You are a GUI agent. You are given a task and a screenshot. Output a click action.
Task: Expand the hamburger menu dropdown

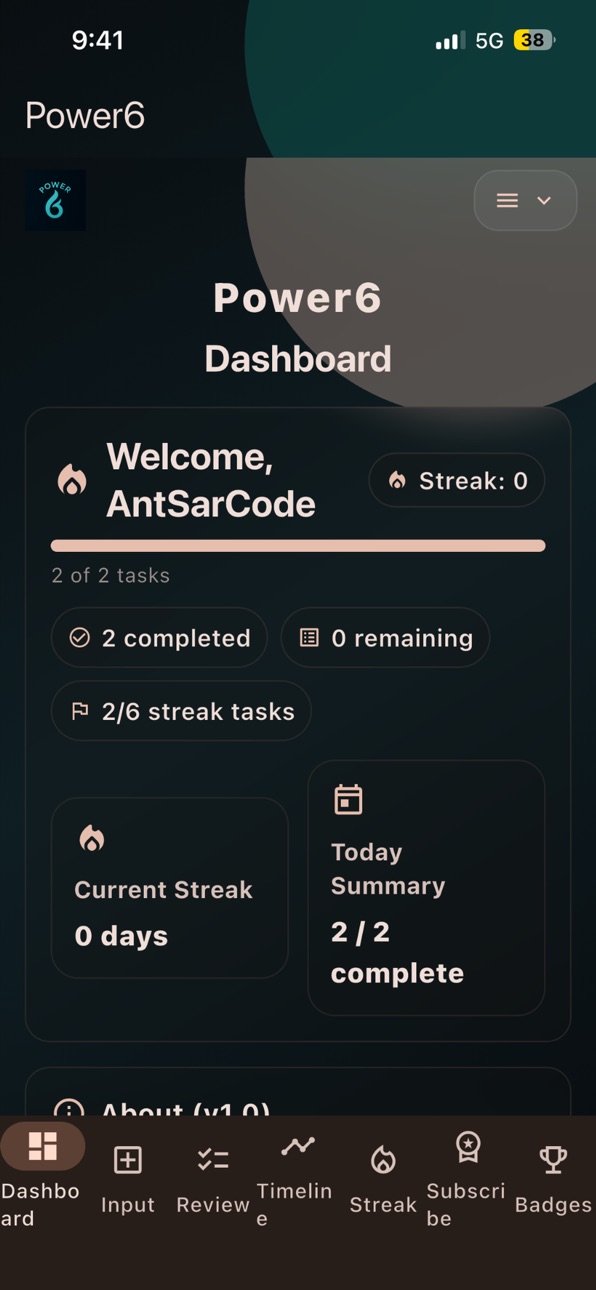coord(525,200)
